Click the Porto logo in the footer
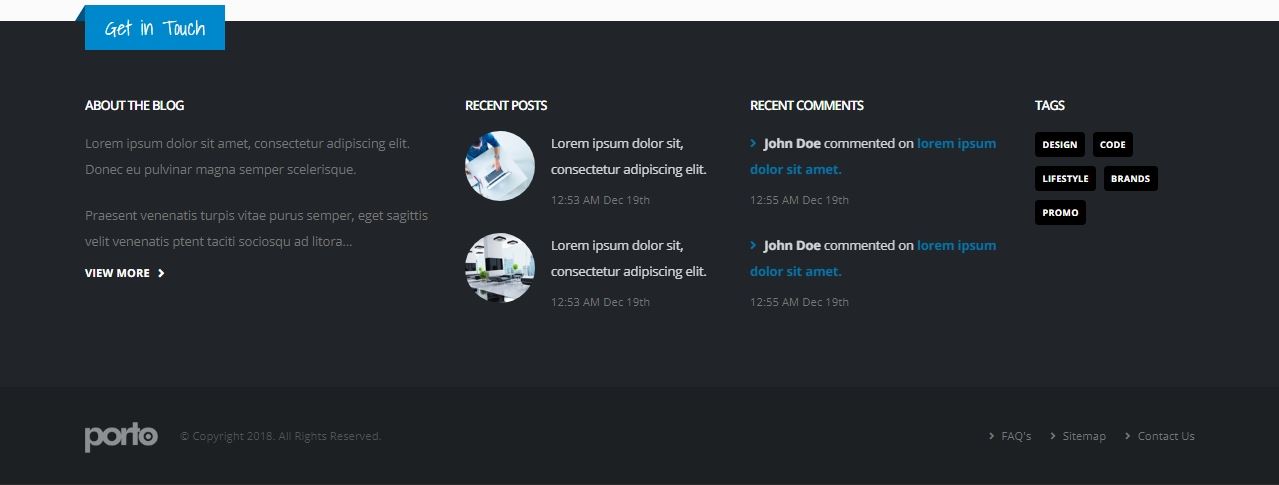Screen dimensions: 1279x485 pos(121,437)
